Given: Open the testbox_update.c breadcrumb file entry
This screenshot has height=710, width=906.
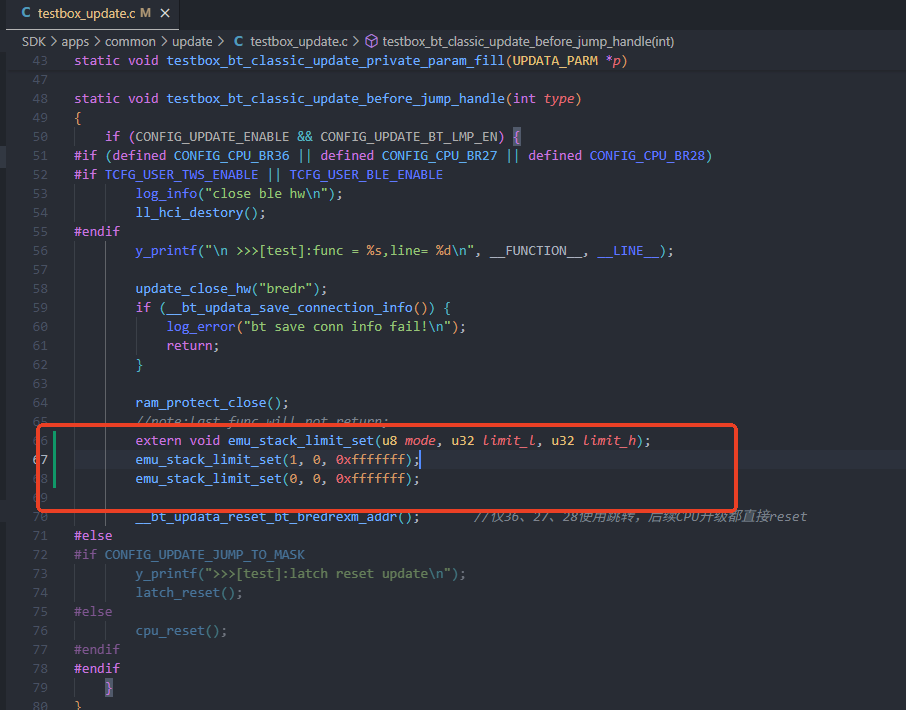Looking at the screenshot, I should 299,42.
